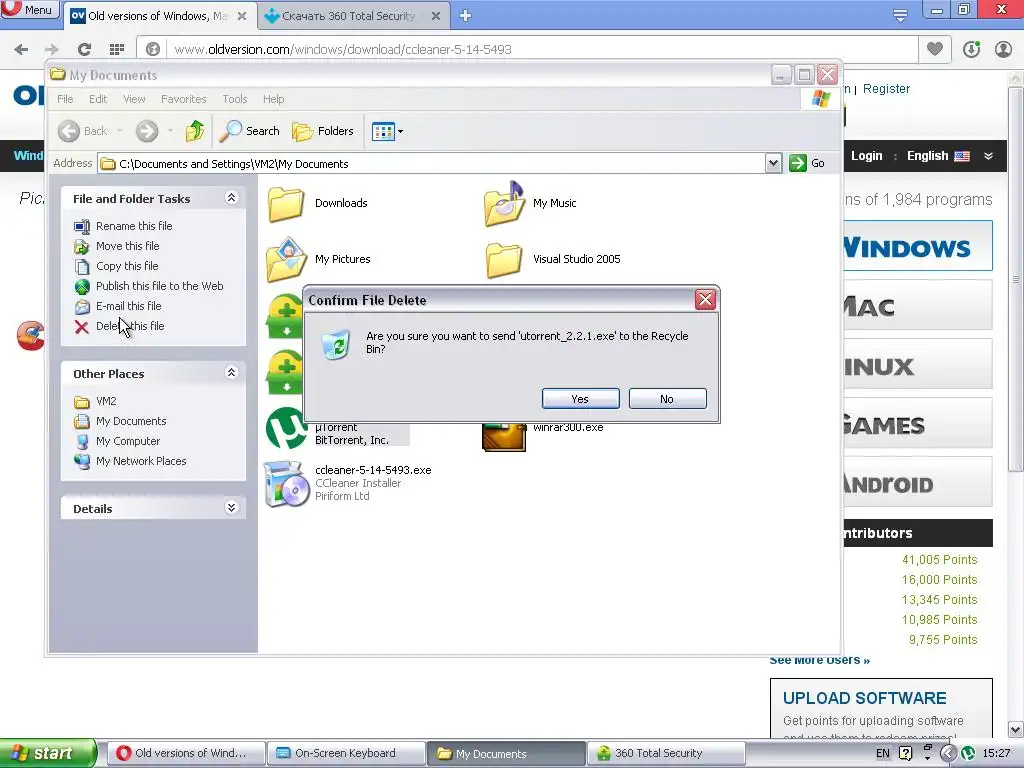Open Opera Speed Dial grid

(x=117, y=49)
